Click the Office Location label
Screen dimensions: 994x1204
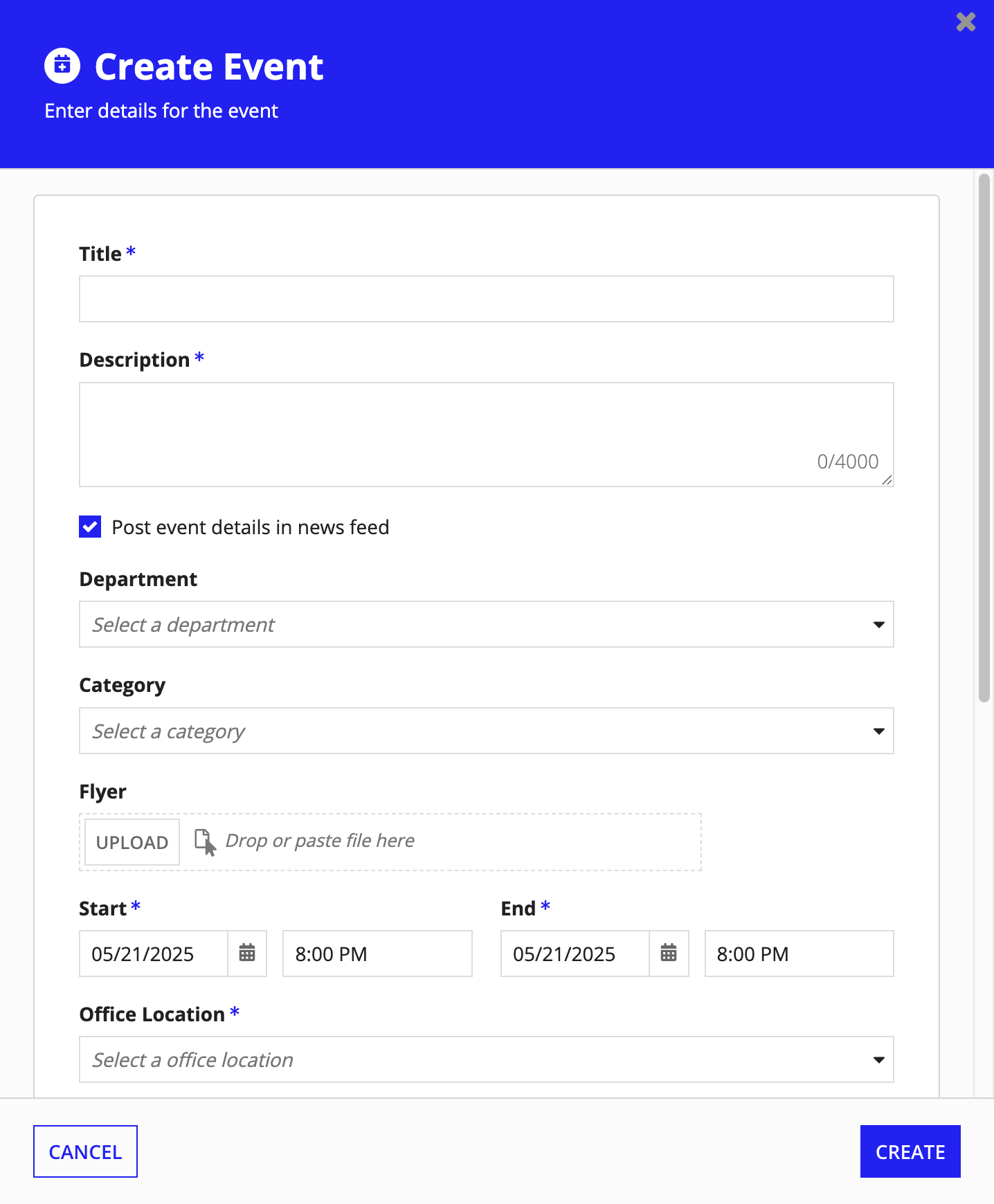click(152, 1014)
